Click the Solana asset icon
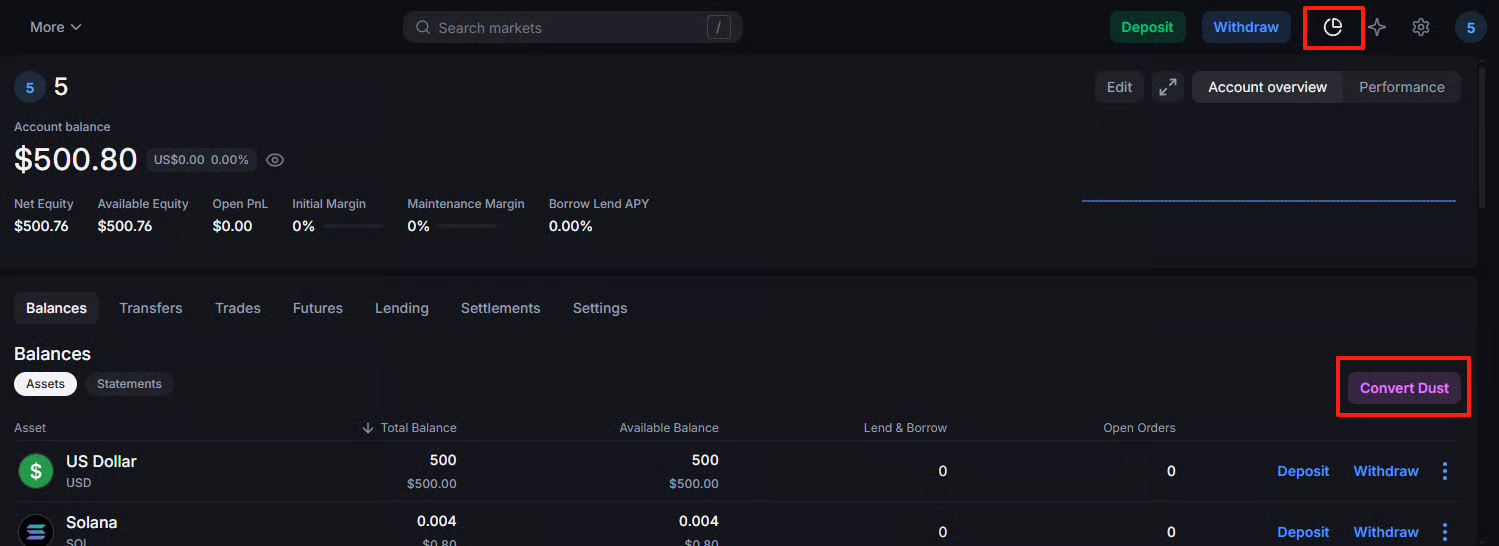 pyautogui.click(x=36, y=531)
